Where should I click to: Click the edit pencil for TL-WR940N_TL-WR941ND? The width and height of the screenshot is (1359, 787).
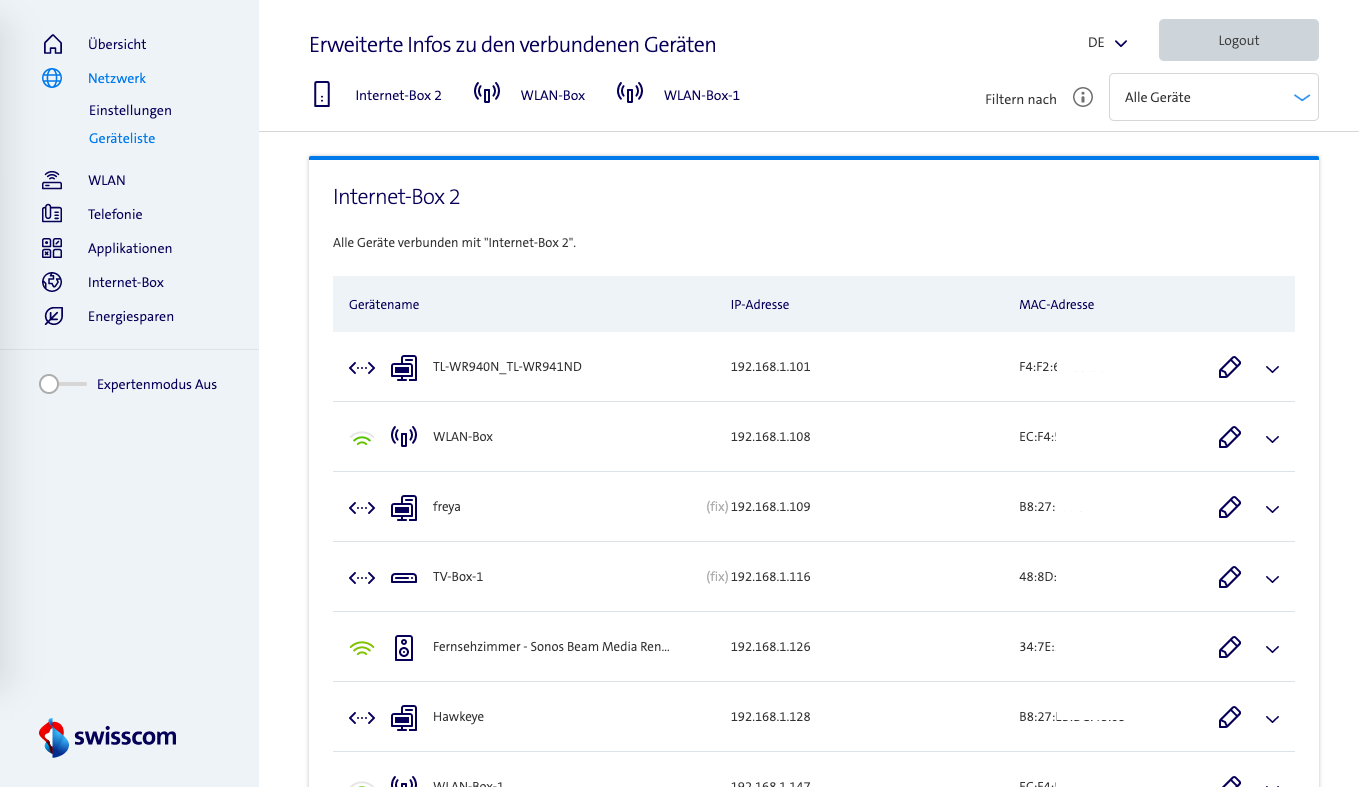pyautogui.click(x=1229, y=367)
